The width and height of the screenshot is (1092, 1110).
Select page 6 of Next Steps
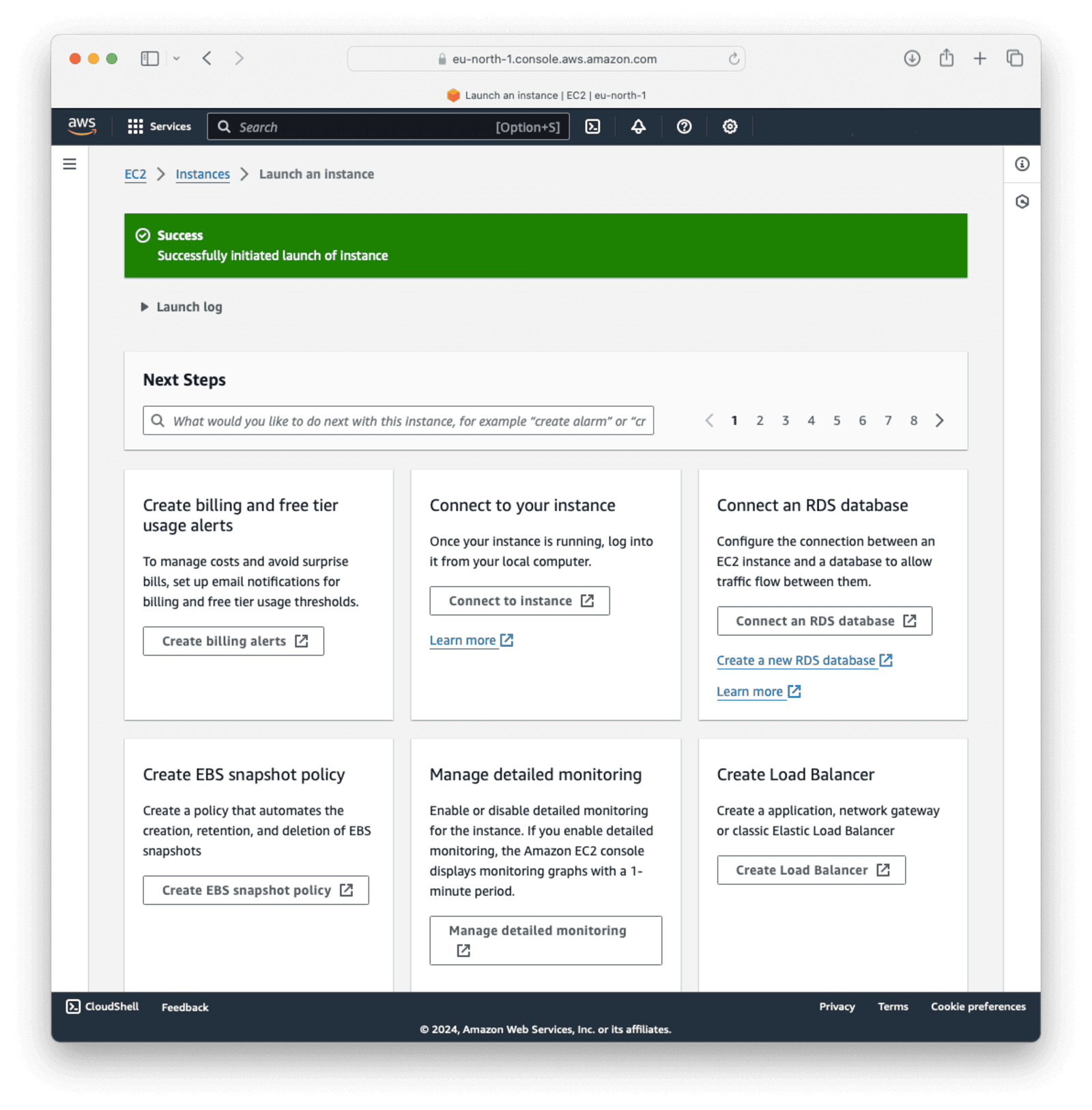pos(862,420)
